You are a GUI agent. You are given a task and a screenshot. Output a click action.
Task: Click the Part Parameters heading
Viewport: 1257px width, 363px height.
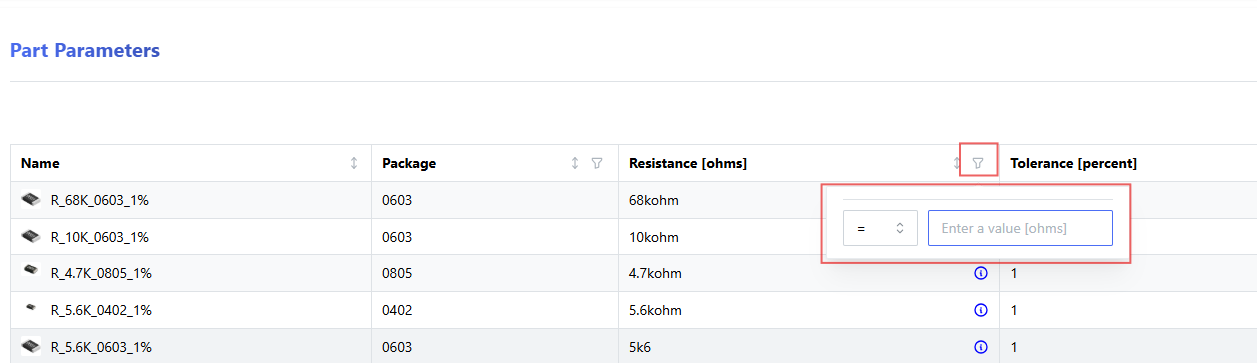(85, 50)
